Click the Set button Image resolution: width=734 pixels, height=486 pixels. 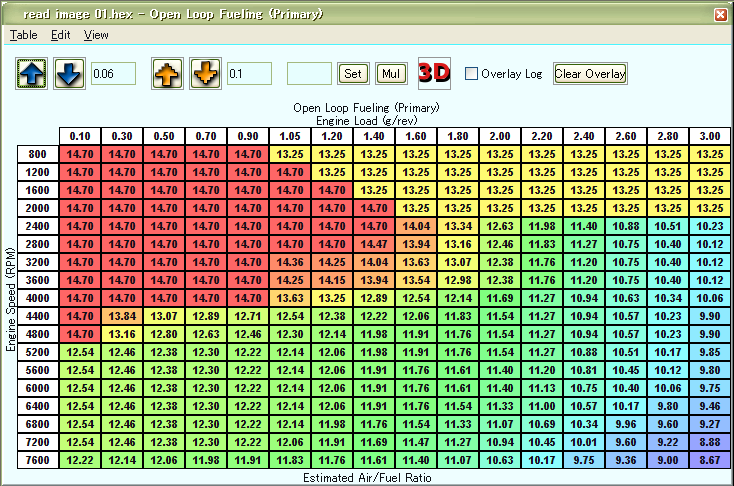[354, 74]
